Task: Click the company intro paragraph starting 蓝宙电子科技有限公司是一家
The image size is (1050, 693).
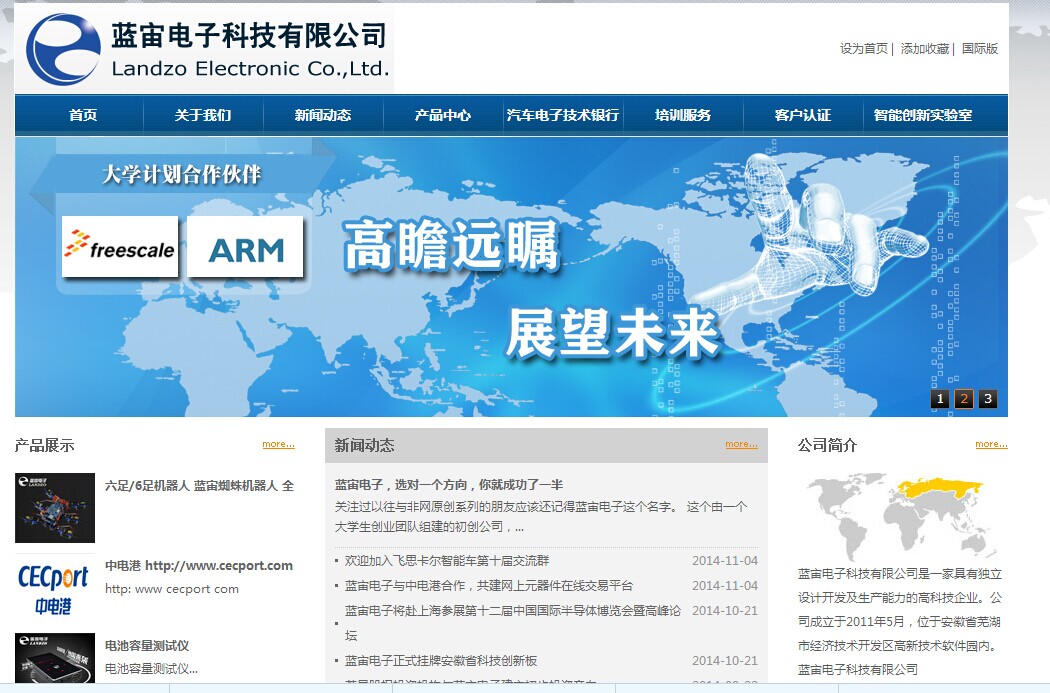Action: coord(900,621)
